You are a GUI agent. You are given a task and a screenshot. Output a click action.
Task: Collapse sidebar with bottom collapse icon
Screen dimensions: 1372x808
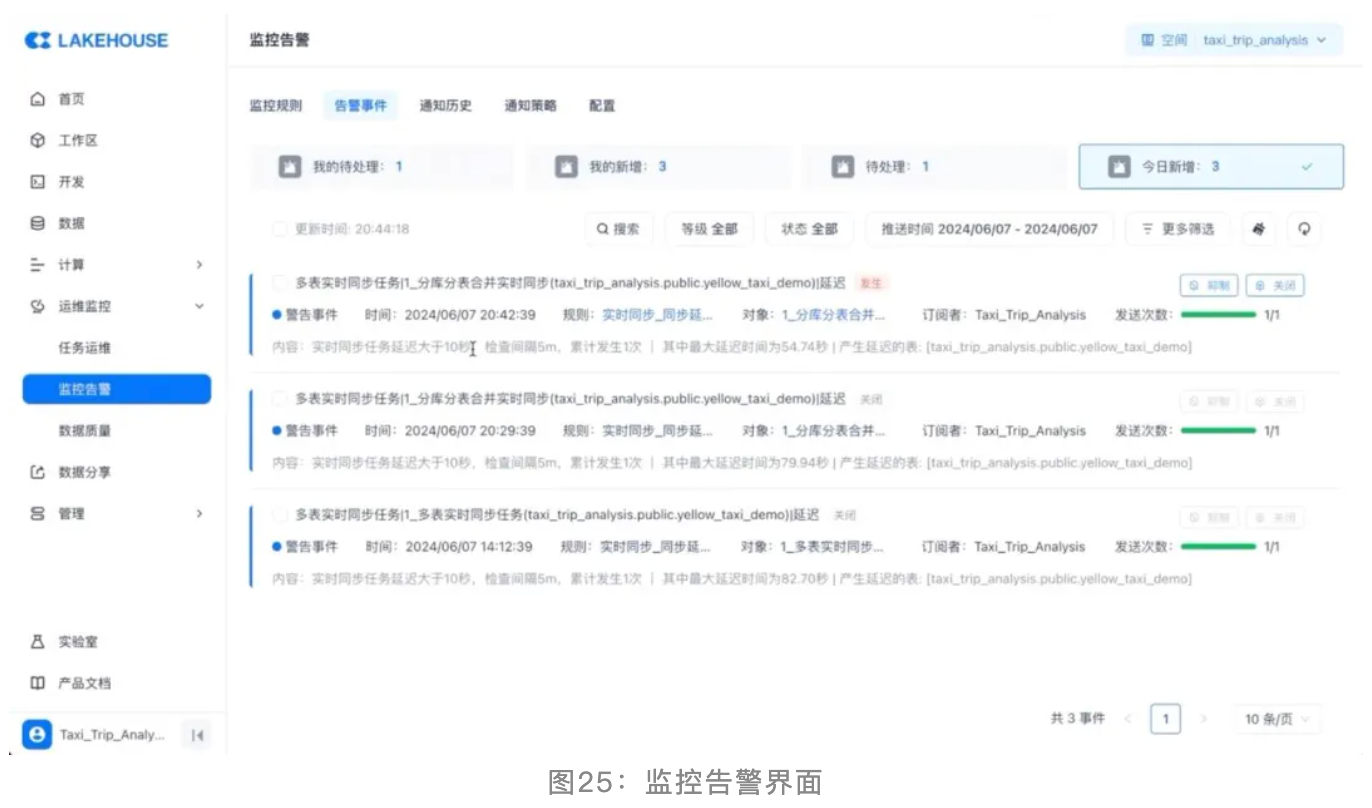(197, 736)
